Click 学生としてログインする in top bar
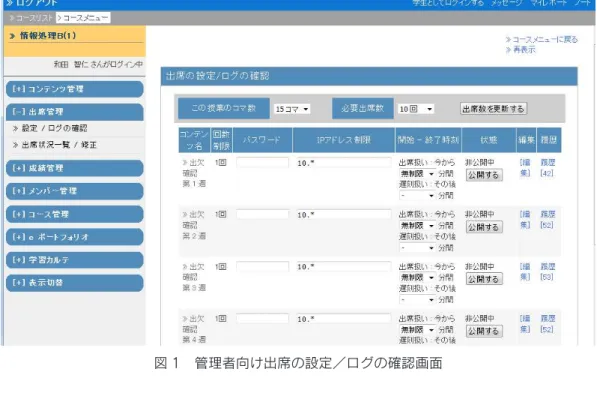 pos(448,3)
